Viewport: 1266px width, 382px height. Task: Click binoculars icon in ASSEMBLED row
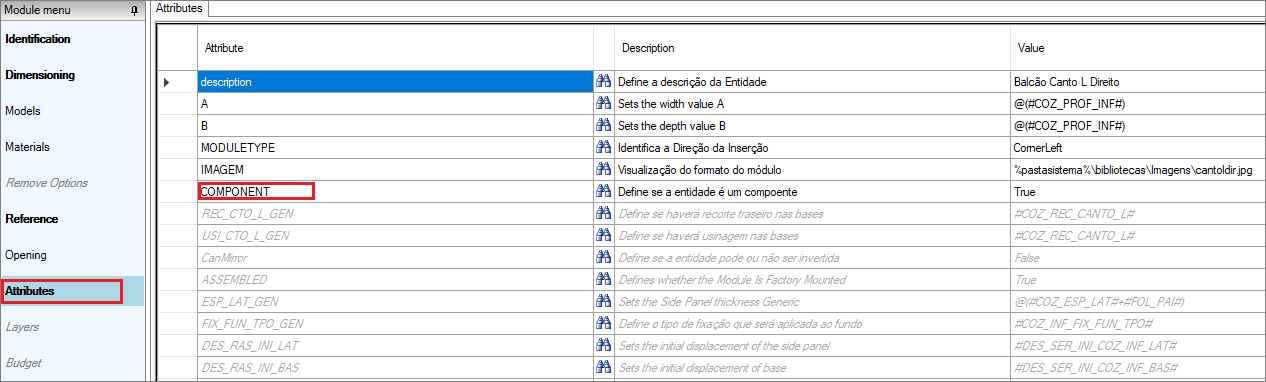(x=604, y=279)
